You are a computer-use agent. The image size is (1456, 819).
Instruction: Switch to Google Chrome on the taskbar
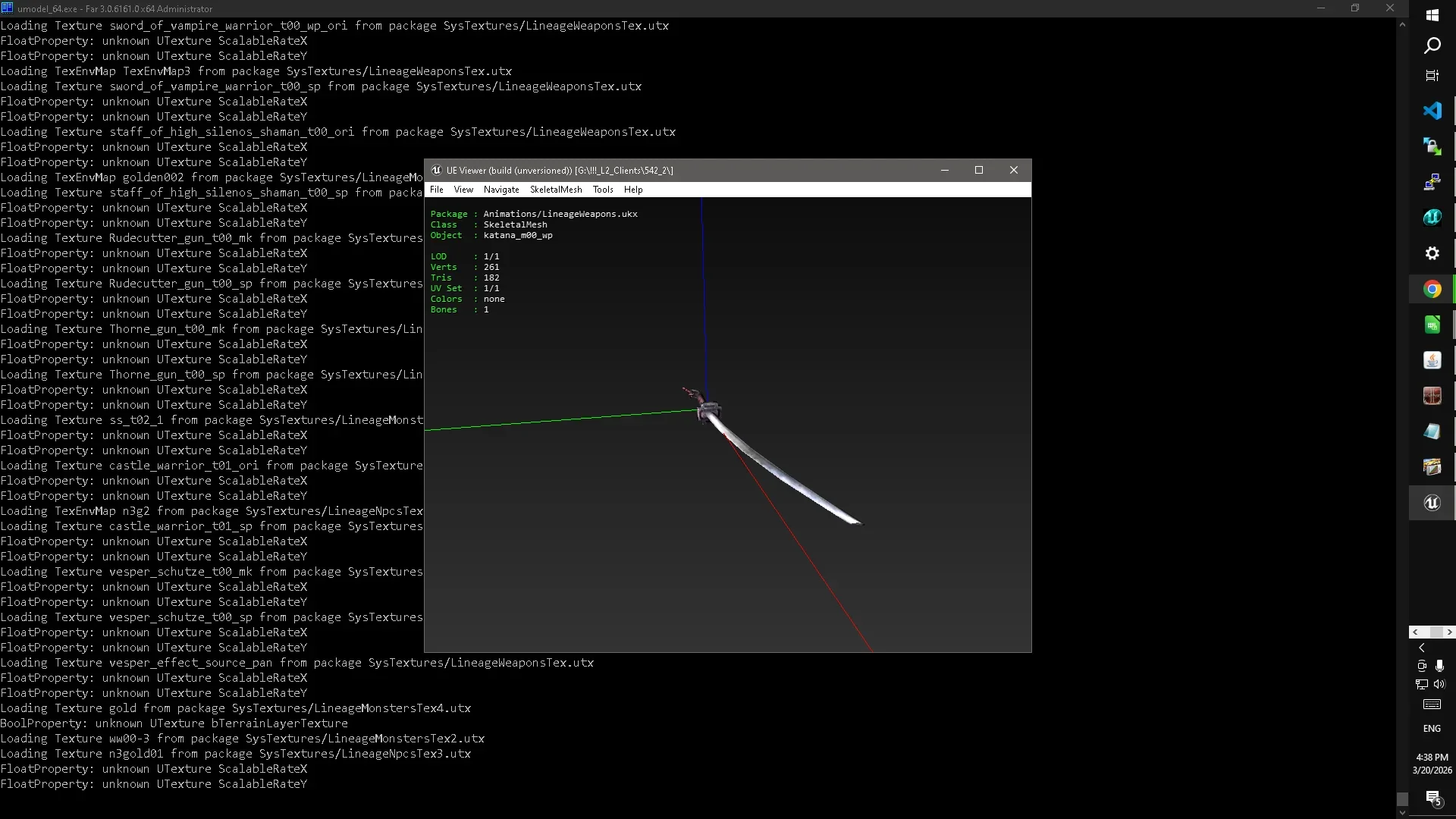[1432, 289]
